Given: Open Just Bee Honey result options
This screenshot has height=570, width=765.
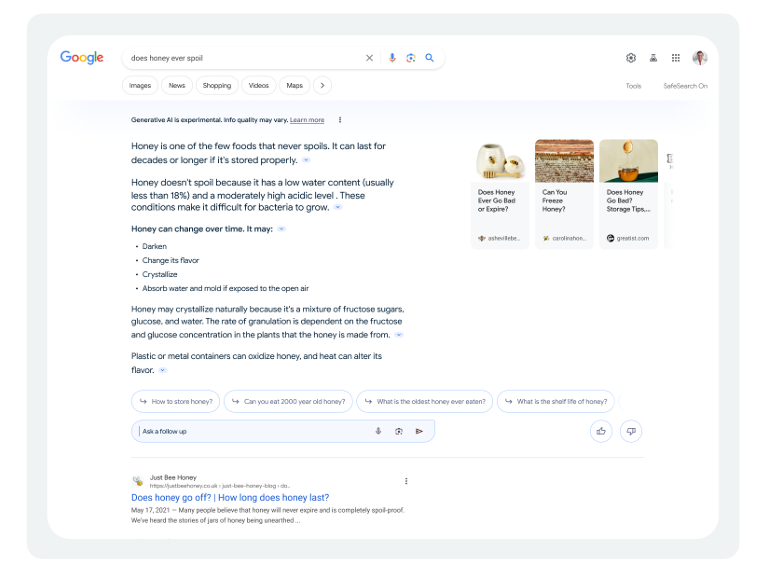Looking at the screenshot, I should [406, 481].
